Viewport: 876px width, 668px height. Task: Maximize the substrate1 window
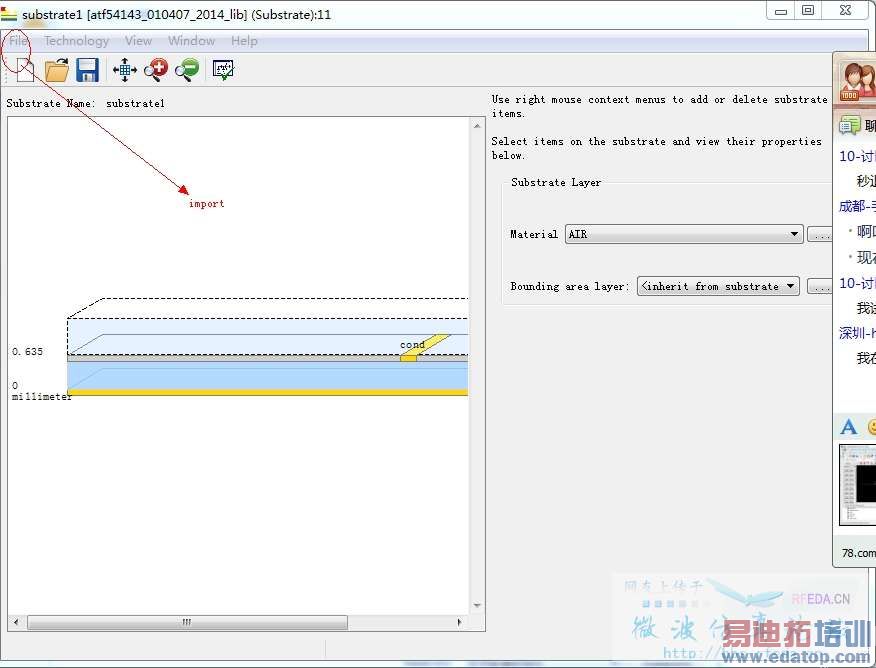(x=808, y=11)
